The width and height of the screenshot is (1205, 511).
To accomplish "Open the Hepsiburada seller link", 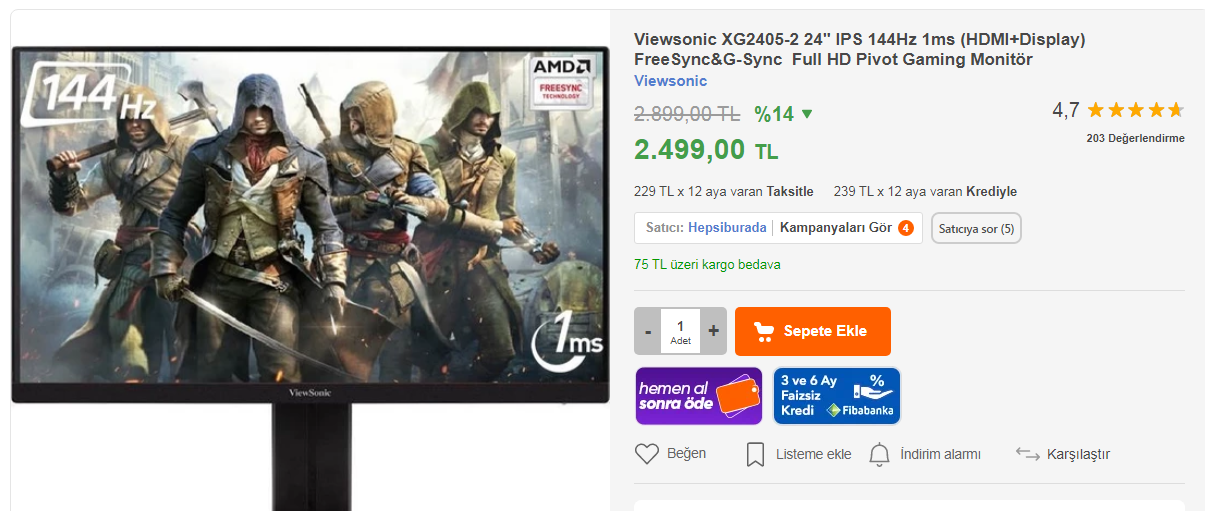I will 727,228.
